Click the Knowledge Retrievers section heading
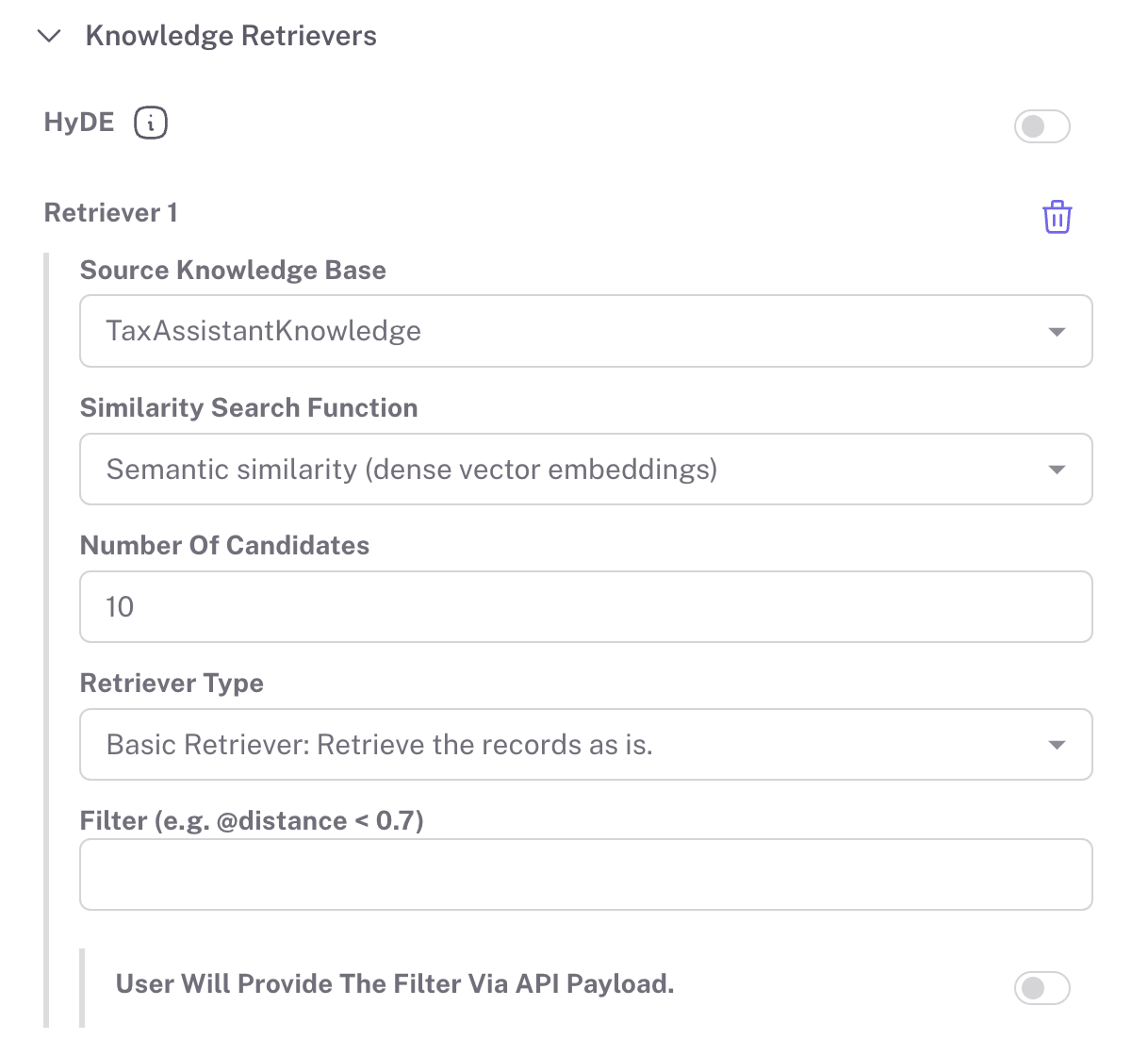 tap(231, 36)
